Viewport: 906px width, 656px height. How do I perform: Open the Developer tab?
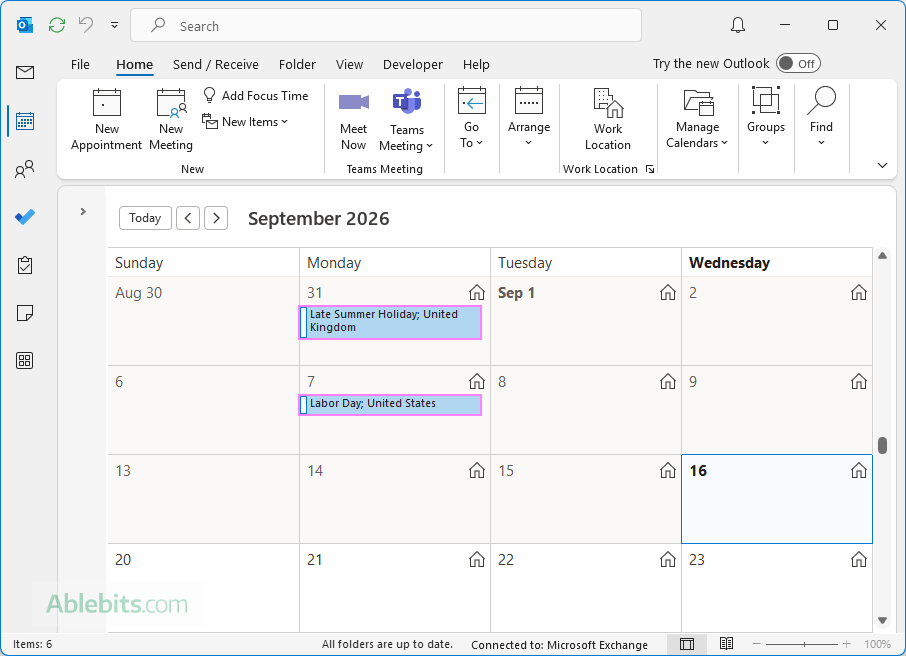point(413,64)
